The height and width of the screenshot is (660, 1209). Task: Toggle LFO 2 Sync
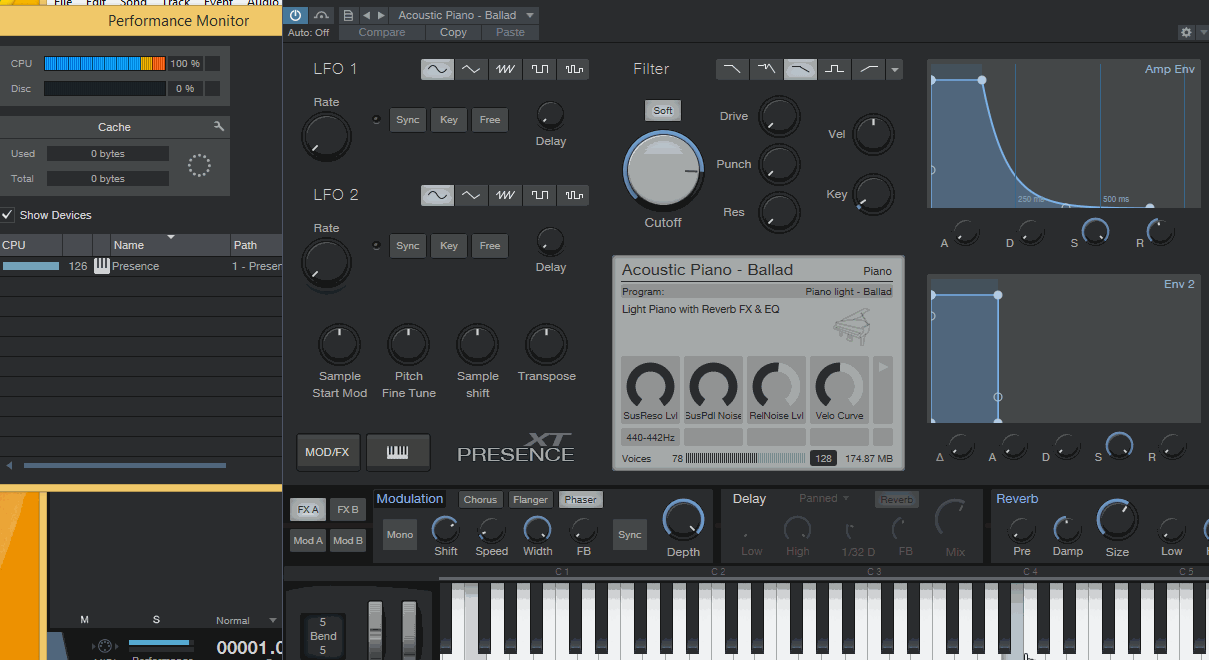click(408, 246)
